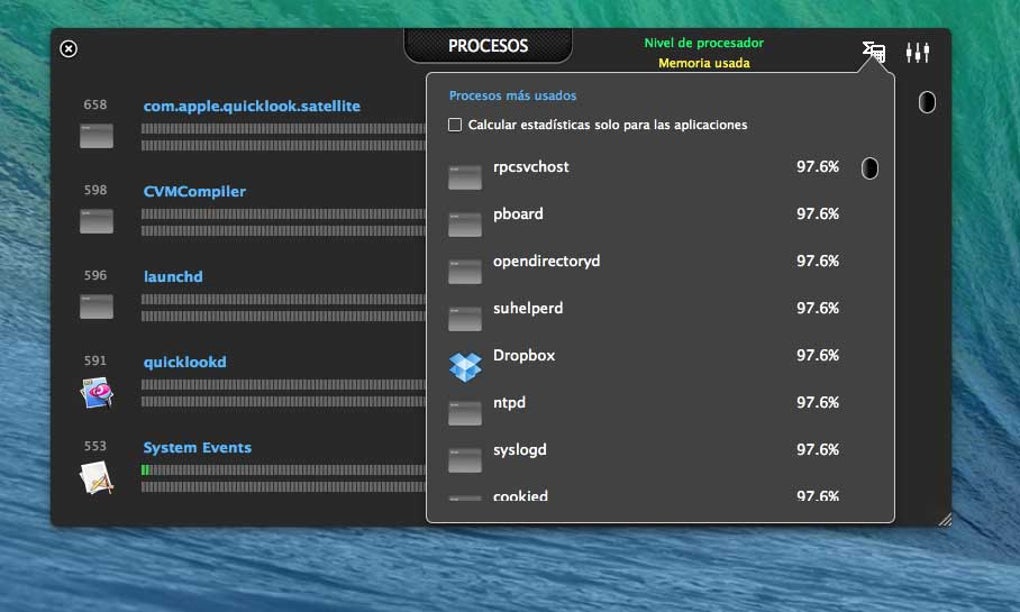Select the pboard row name
The image size is (1020, 612).
pyautogui.click(x=518, y=214)
